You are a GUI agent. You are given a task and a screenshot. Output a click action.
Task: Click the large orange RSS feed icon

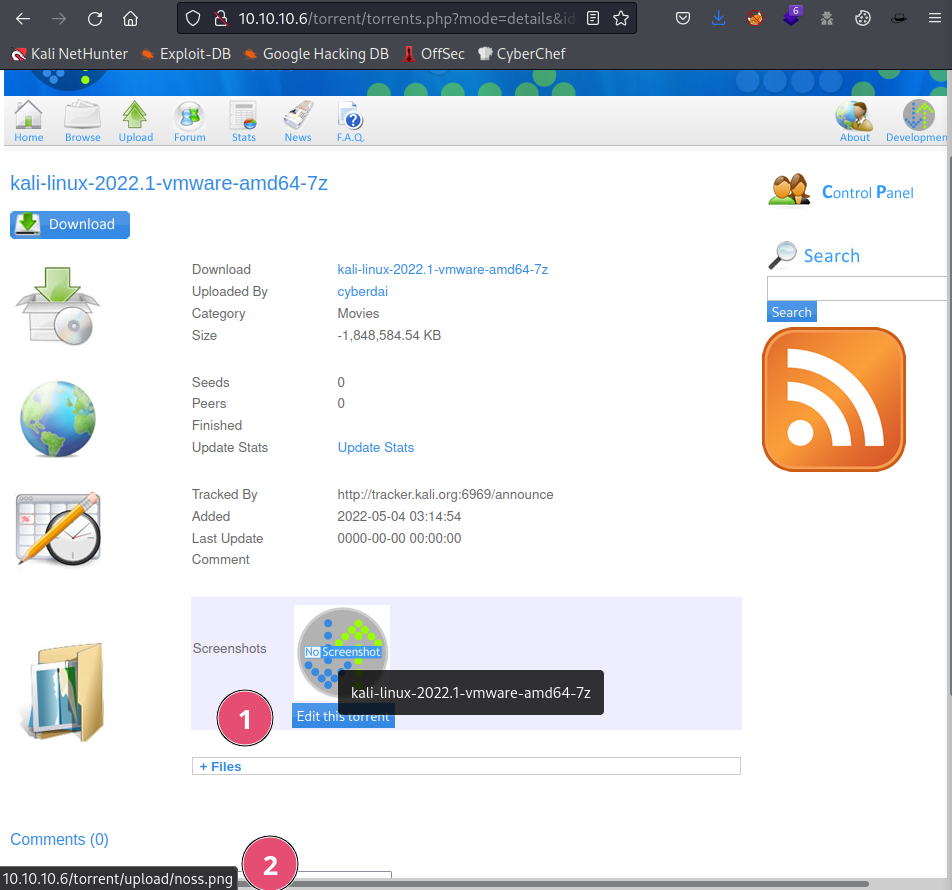pos(833,399)
